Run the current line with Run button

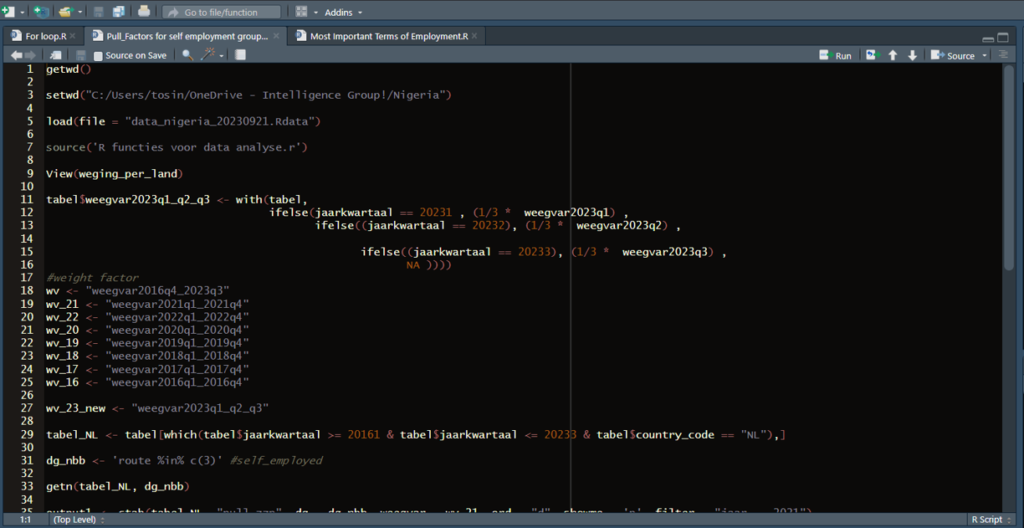(836, 56)
